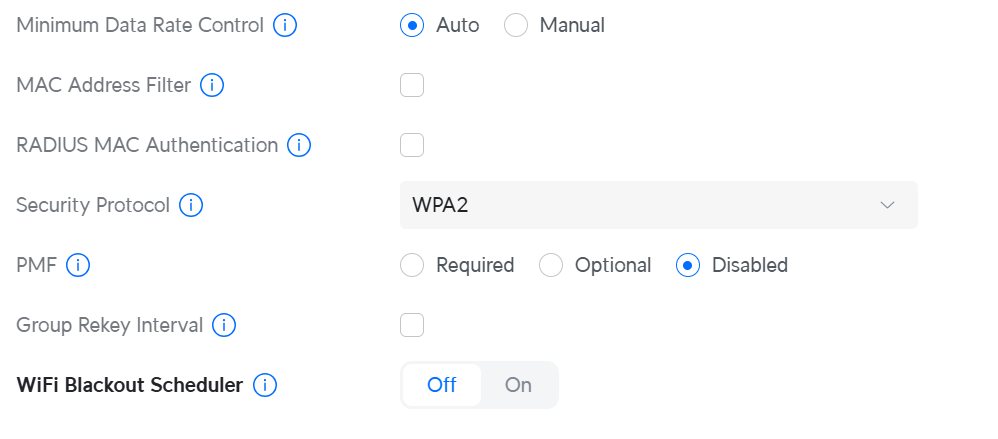Click info icon next to Minimum Data Rate Control
Image resolution: width=998 pixels, height=439 pixels.
[x=285, y=25]
